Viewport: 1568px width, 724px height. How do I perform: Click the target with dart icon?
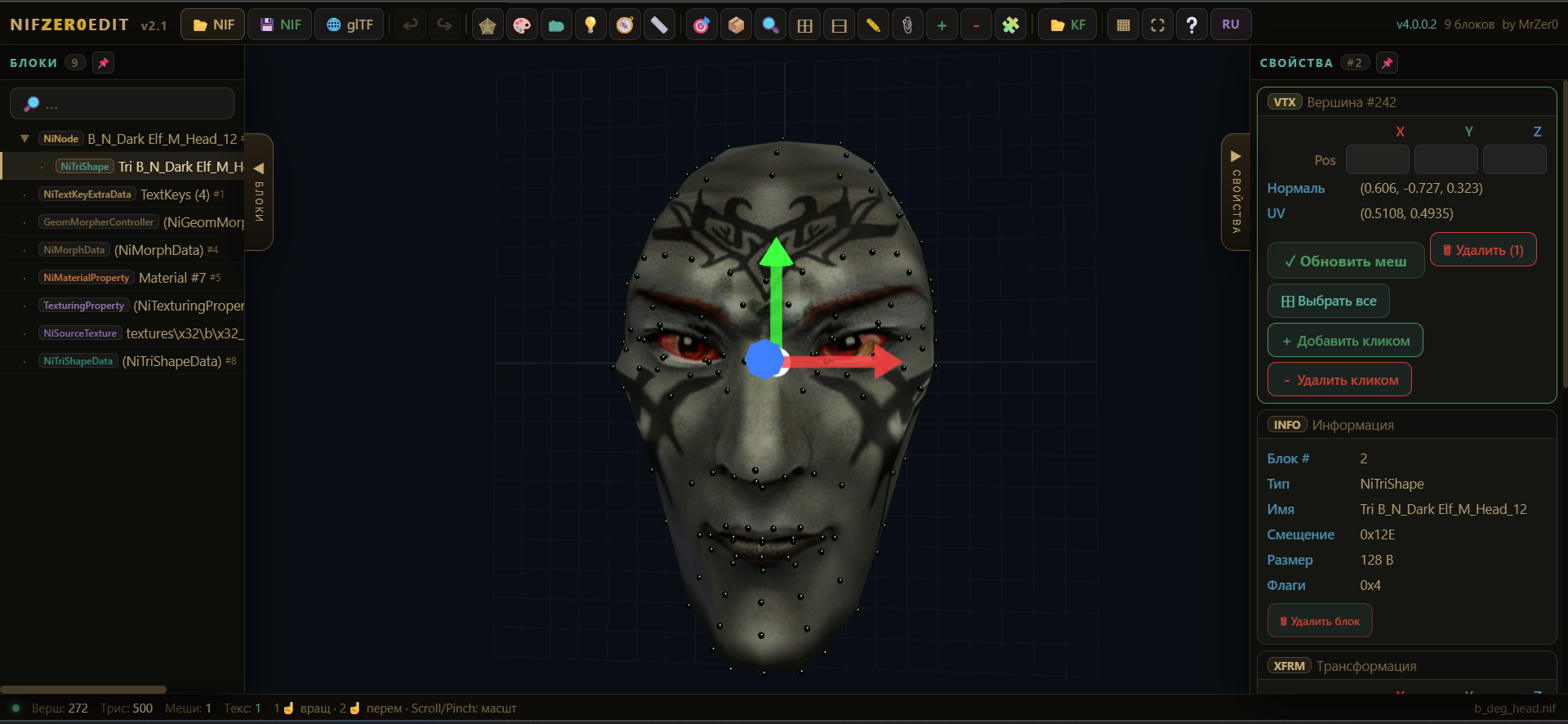(x=702, y=25)
